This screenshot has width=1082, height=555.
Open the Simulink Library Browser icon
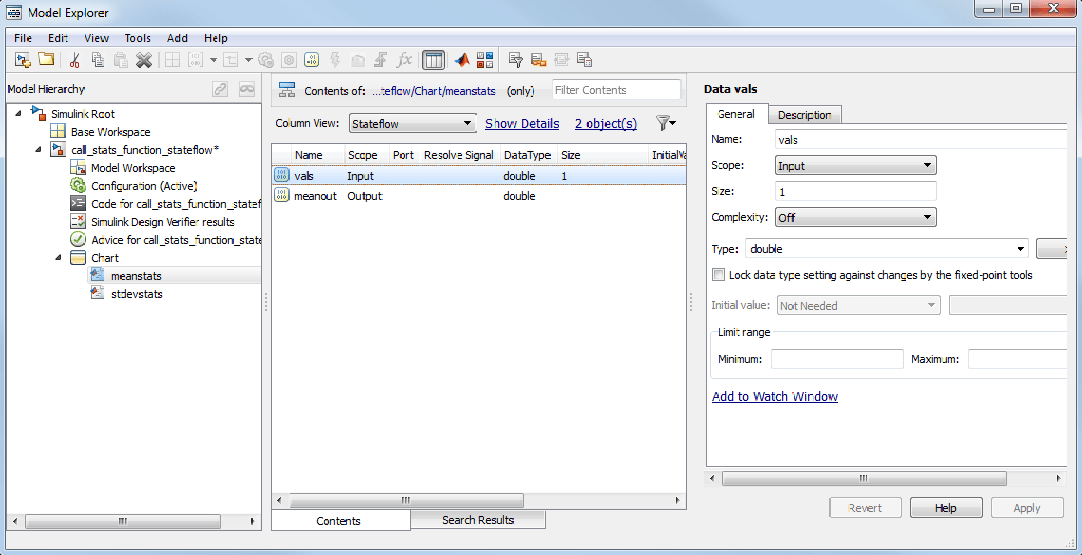coord(485,60)
